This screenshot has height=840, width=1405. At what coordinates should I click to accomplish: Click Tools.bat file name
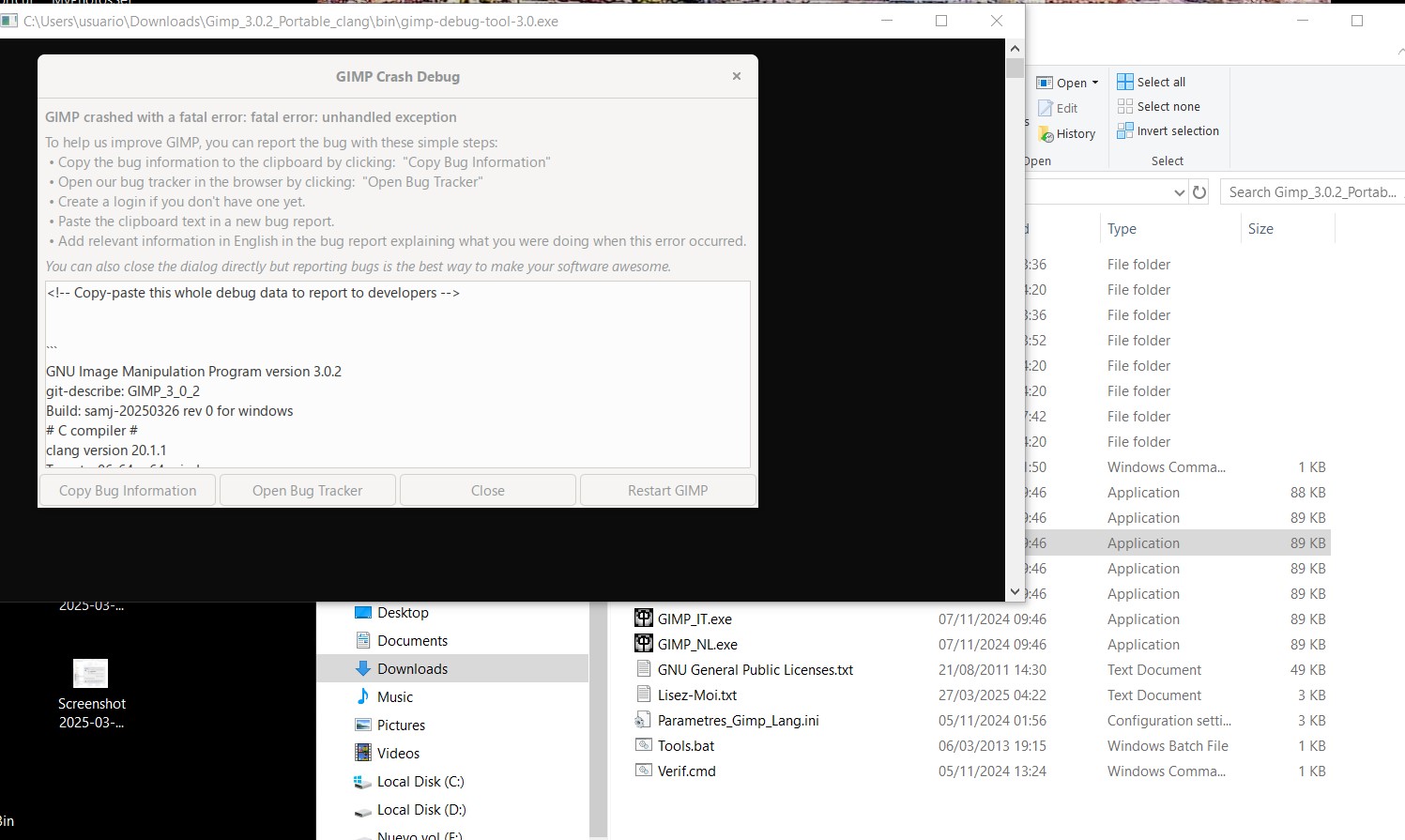point(686,745)
